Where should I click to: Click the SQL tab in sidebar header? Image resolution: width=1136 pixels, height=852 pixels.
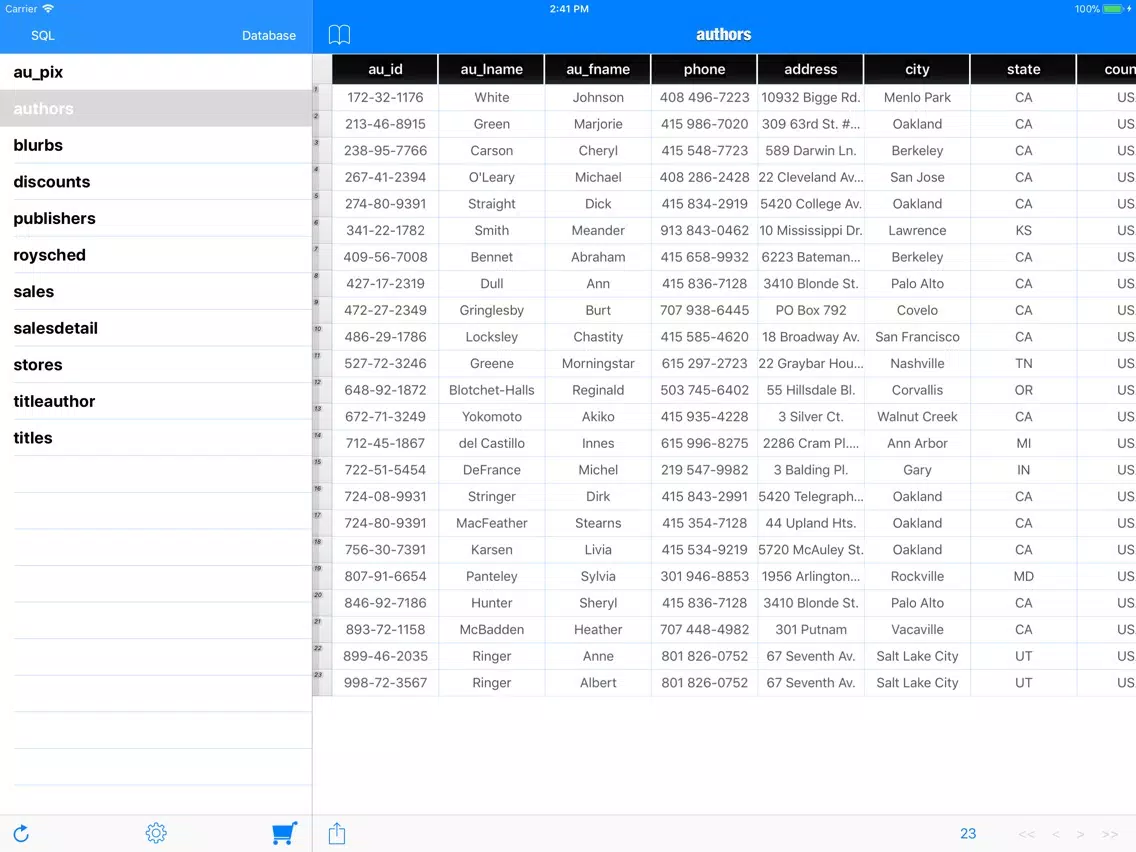[43, 36]
